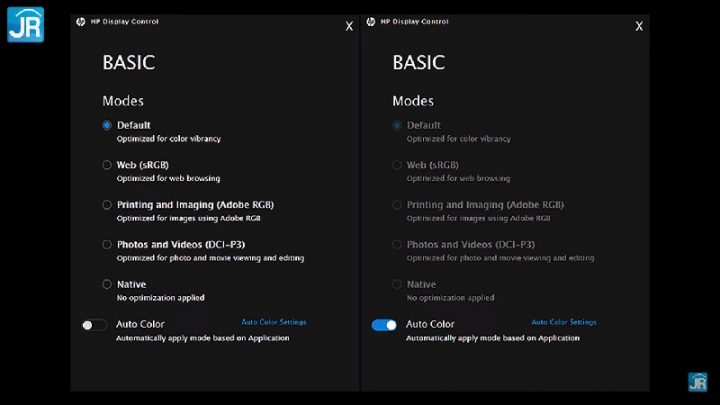720x405 pixels.
Task: Click the greyed-out Web (sRGB) radio in right window
Action: (397, 165)
